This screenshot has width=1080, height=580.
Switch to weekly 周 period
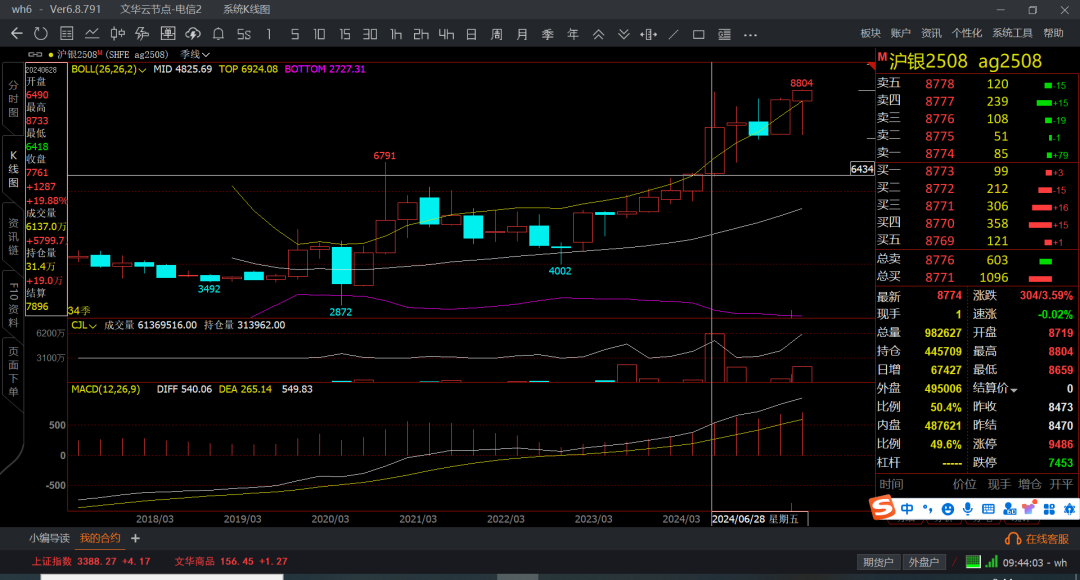coord(497,34)
